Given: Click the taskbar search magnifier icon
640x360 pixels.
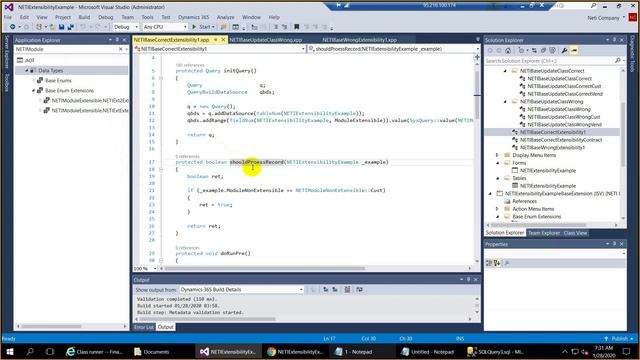Looking at the screenshot, I should pyautogui.click(x=30, y=351).
